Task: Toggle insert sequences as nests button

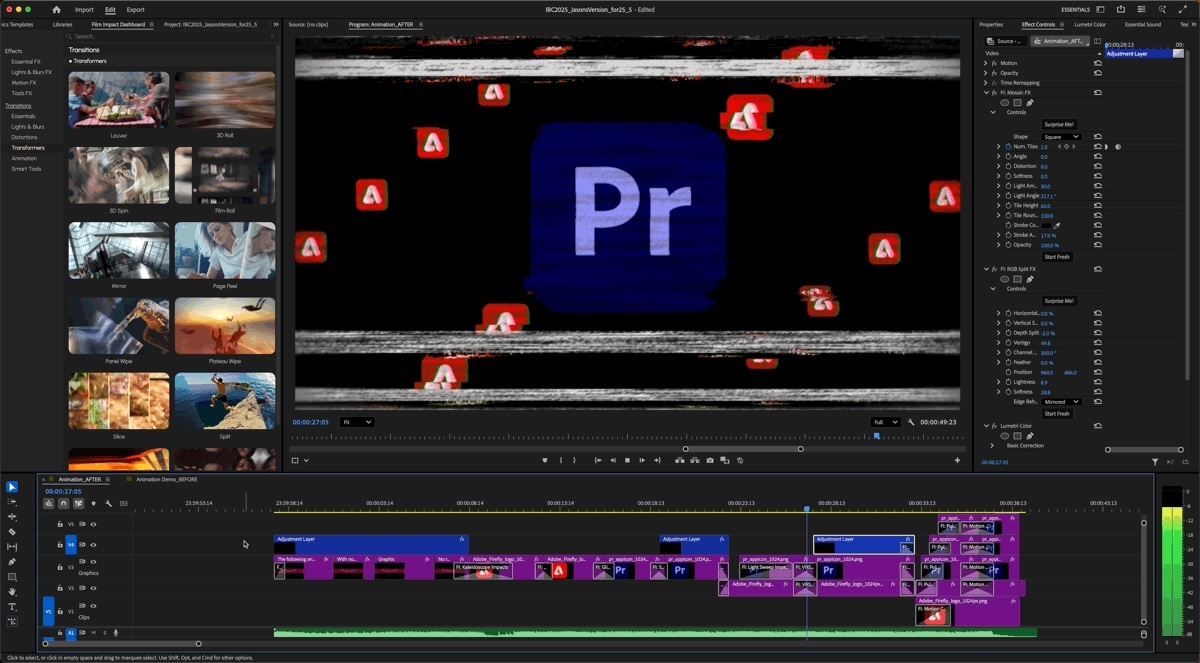Action: [48, 503]
